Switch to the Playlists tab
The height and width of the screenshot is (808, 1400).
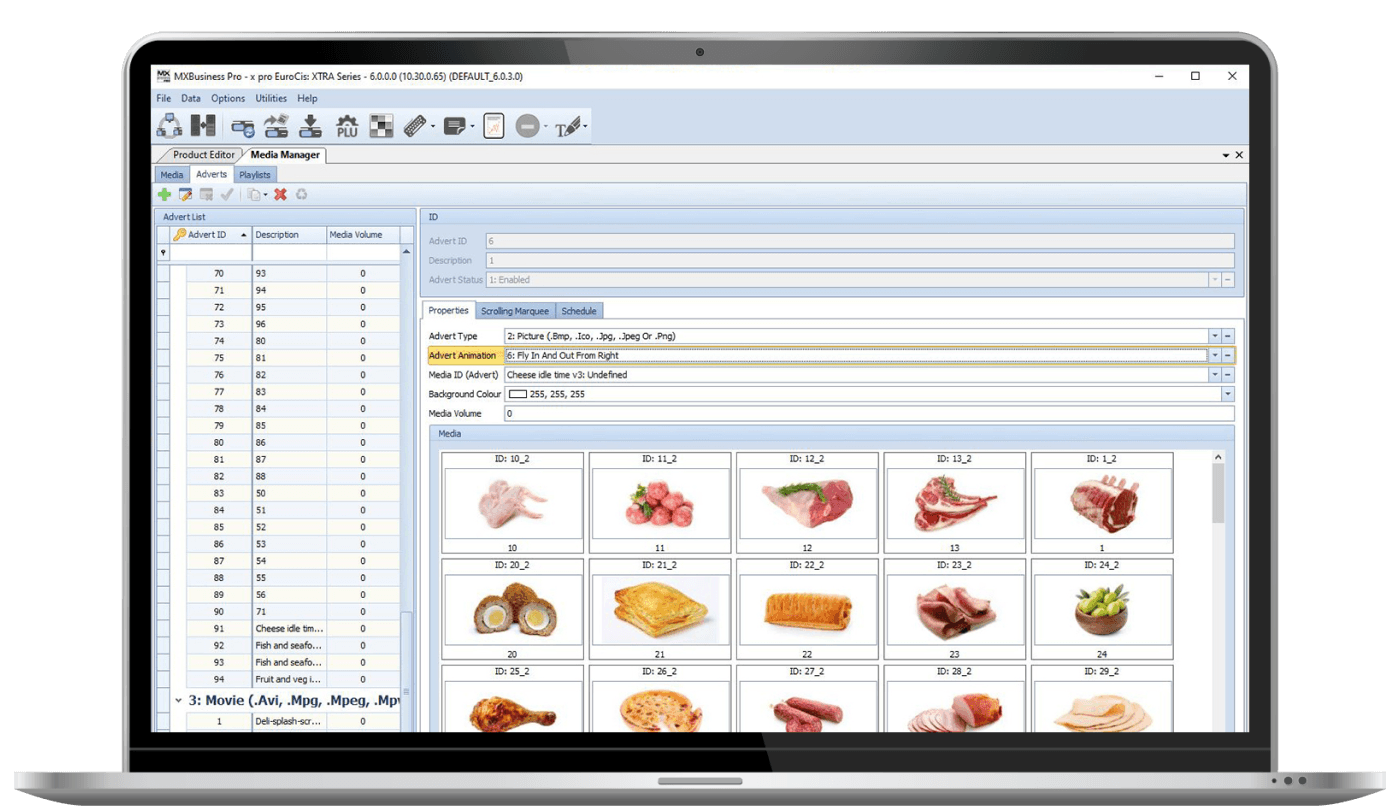point(255,175)
